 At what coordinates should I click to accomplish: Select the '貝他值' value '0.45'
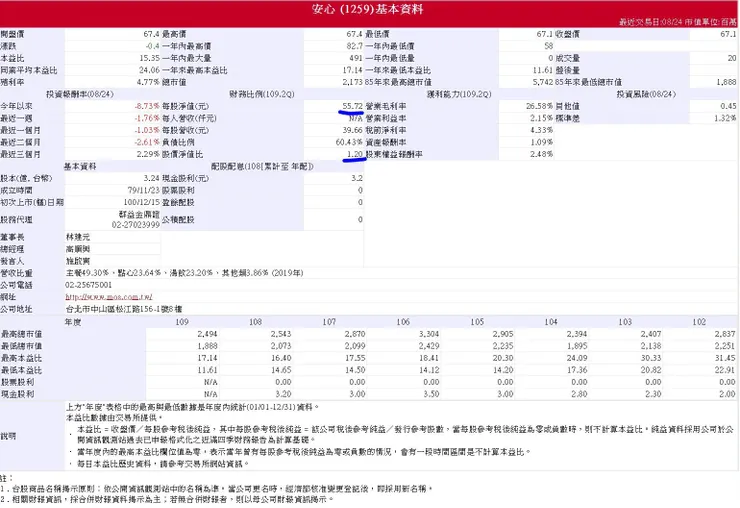point(728,106)
